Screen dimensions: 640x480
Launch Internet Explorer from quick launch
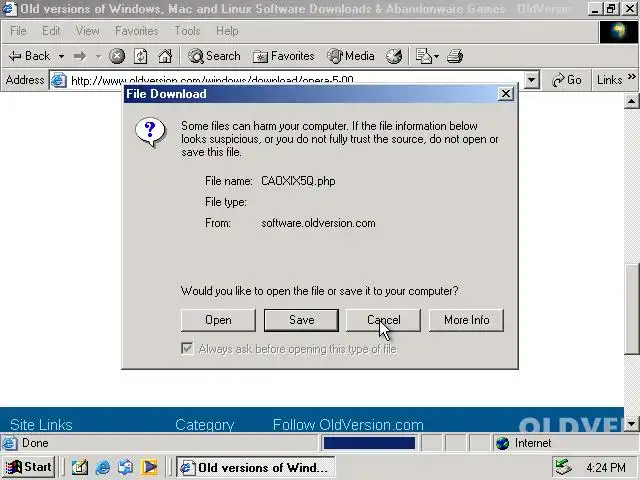point(103,467)
